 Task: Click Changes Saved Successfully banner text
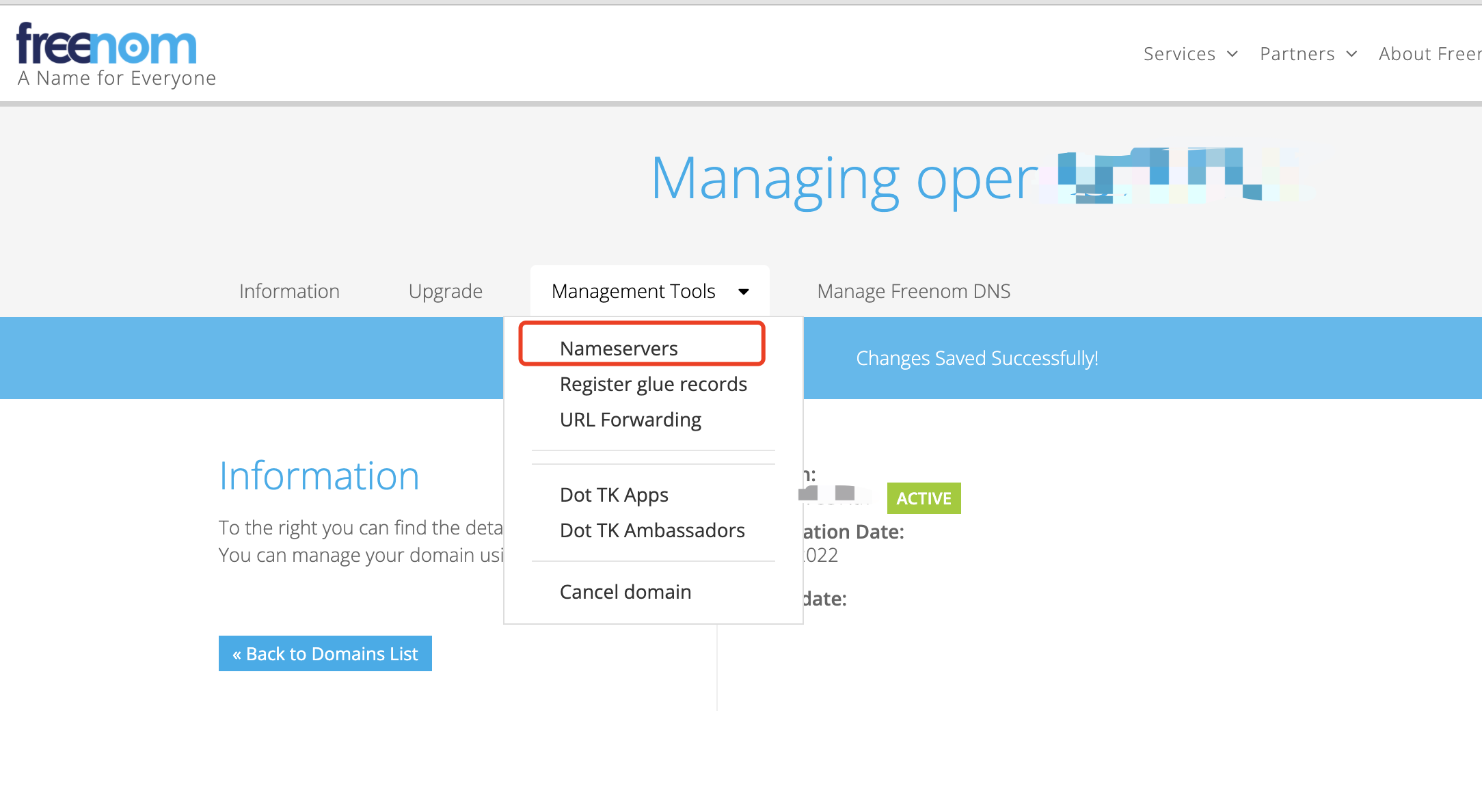[977, 358]
